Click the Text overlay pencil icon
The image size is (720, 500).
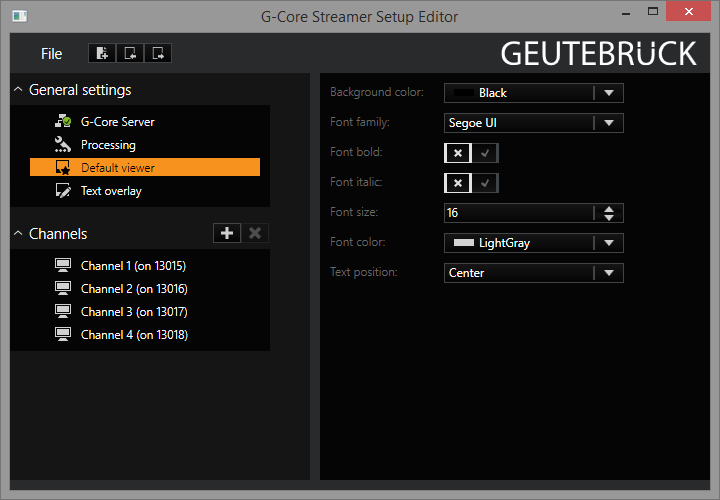[63, 190]
